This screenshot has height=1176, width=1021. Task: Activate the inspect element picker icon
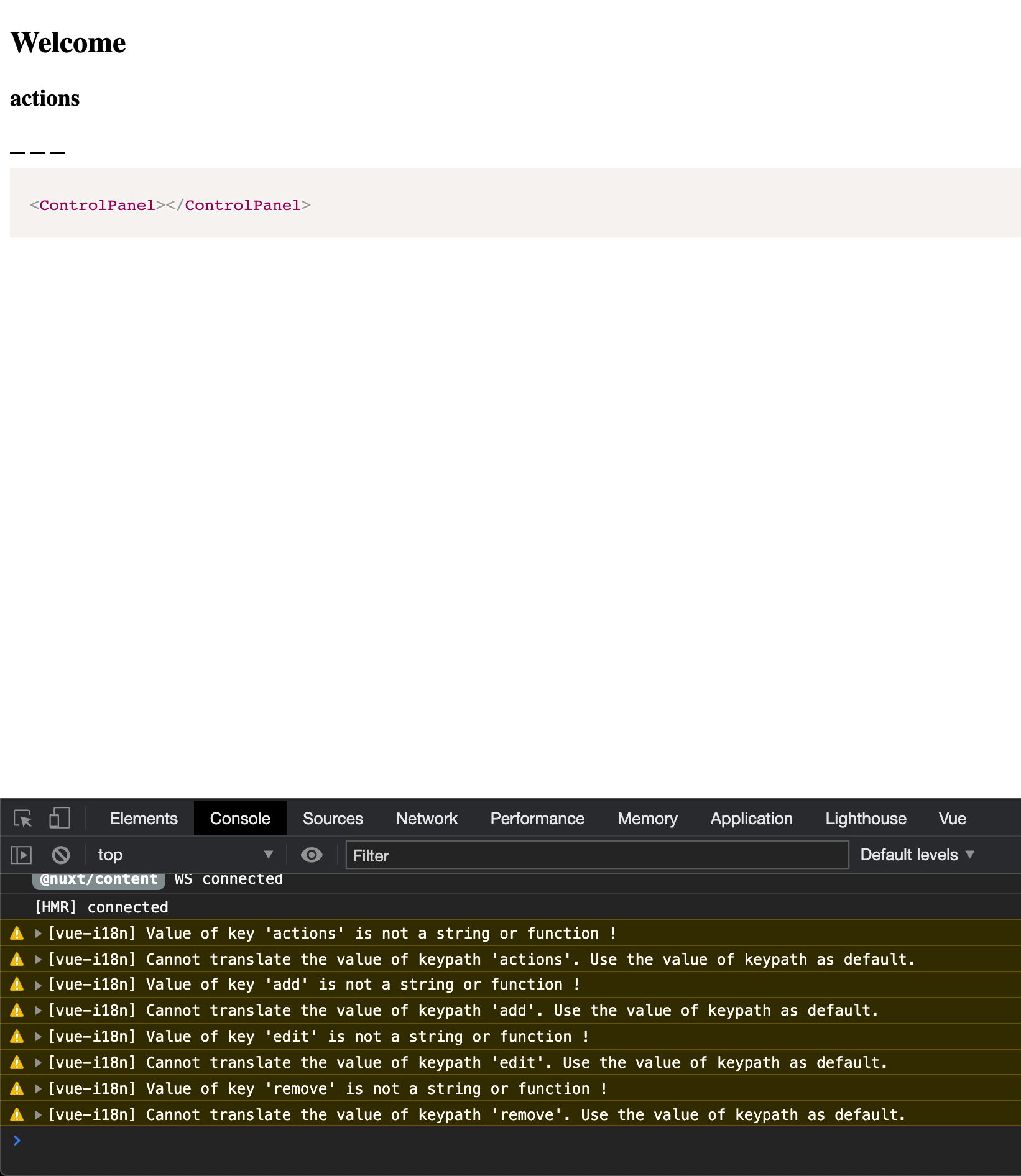click(x=23, y=818)
